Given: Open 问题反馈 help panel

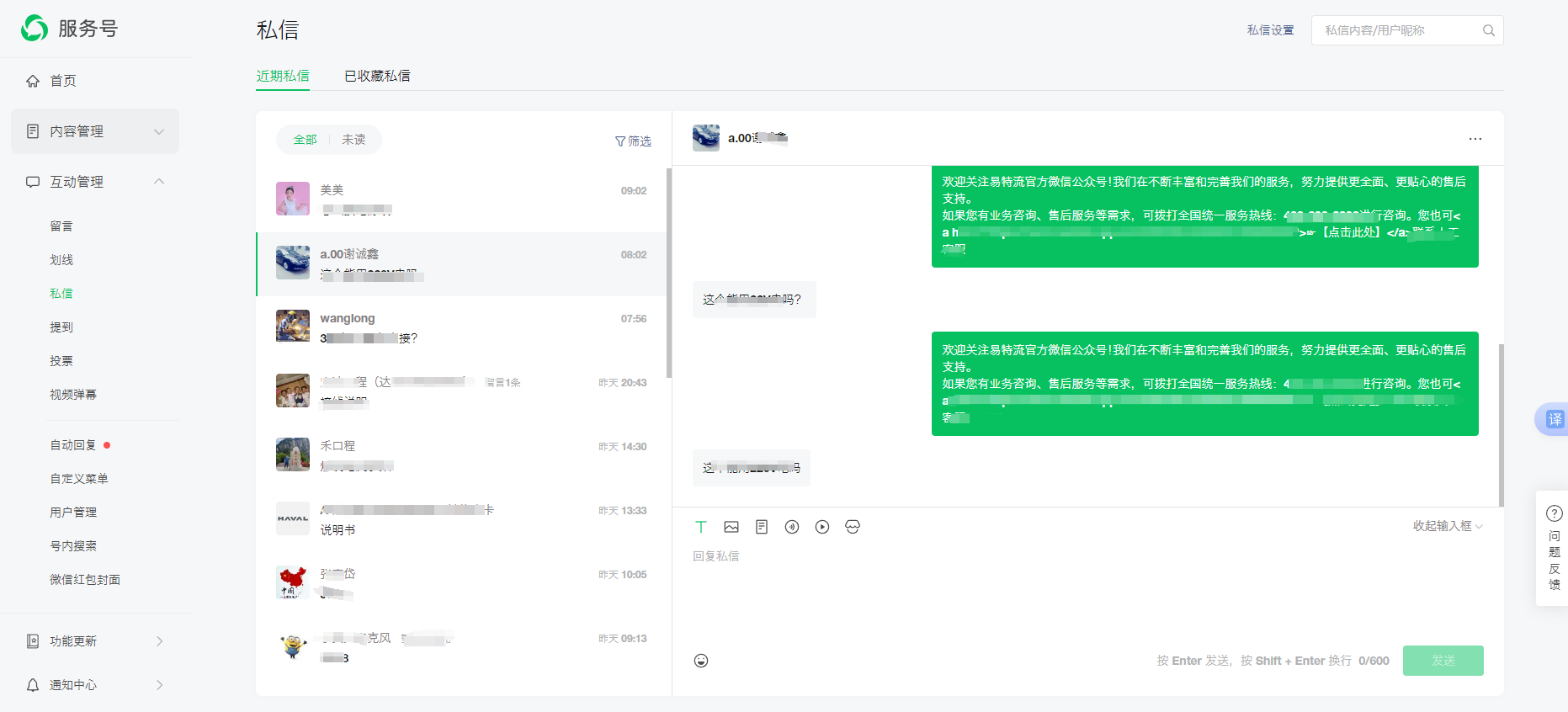Looking at the screenshot, I should coord(1554,549).
